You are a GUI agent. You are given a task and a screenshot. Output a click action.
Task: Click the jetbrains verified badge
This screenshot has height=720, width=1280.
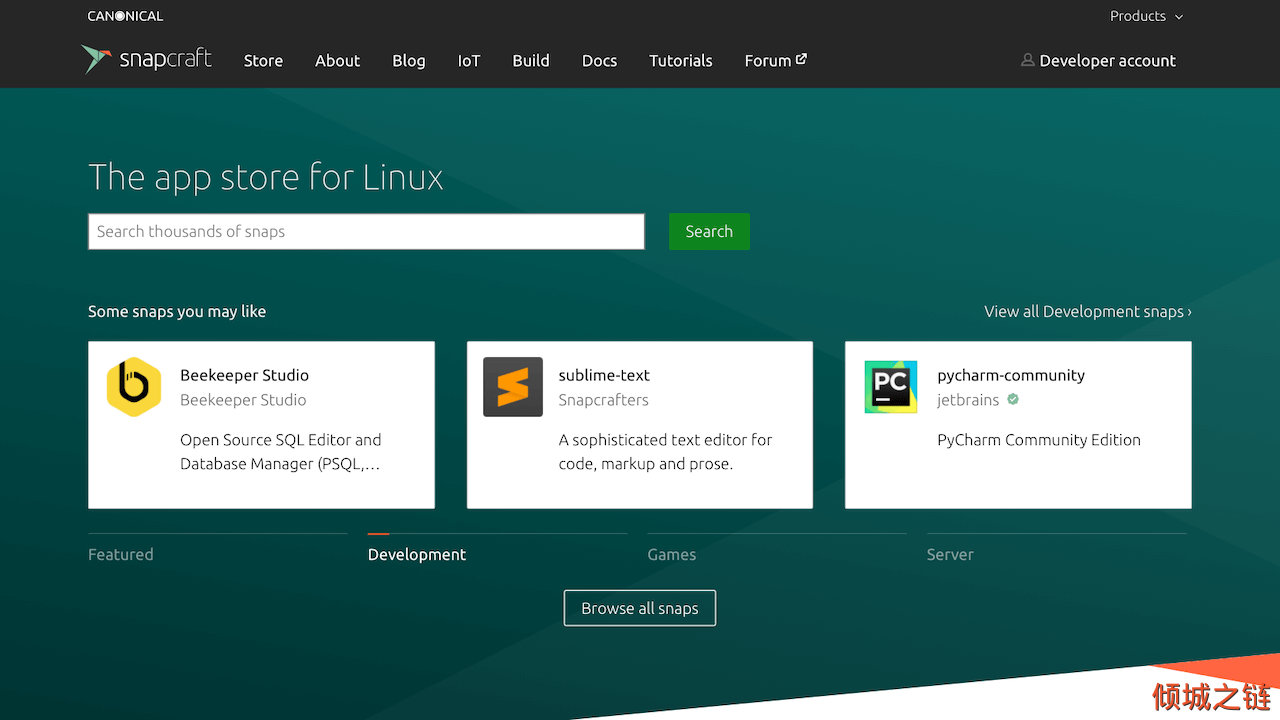coord(1013,399)
